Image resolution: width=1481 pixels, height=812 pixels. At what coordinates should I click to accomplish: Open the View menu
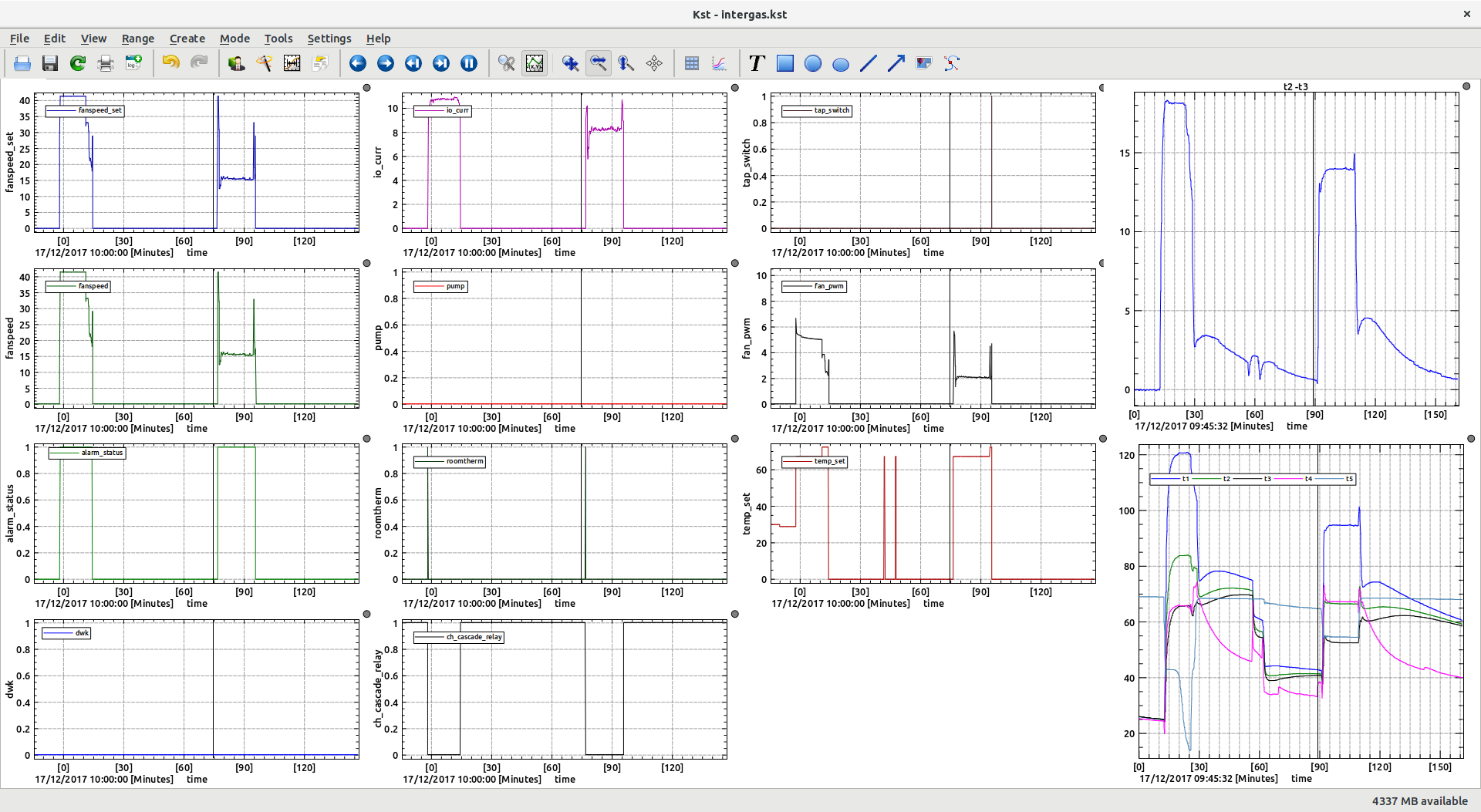93,39
